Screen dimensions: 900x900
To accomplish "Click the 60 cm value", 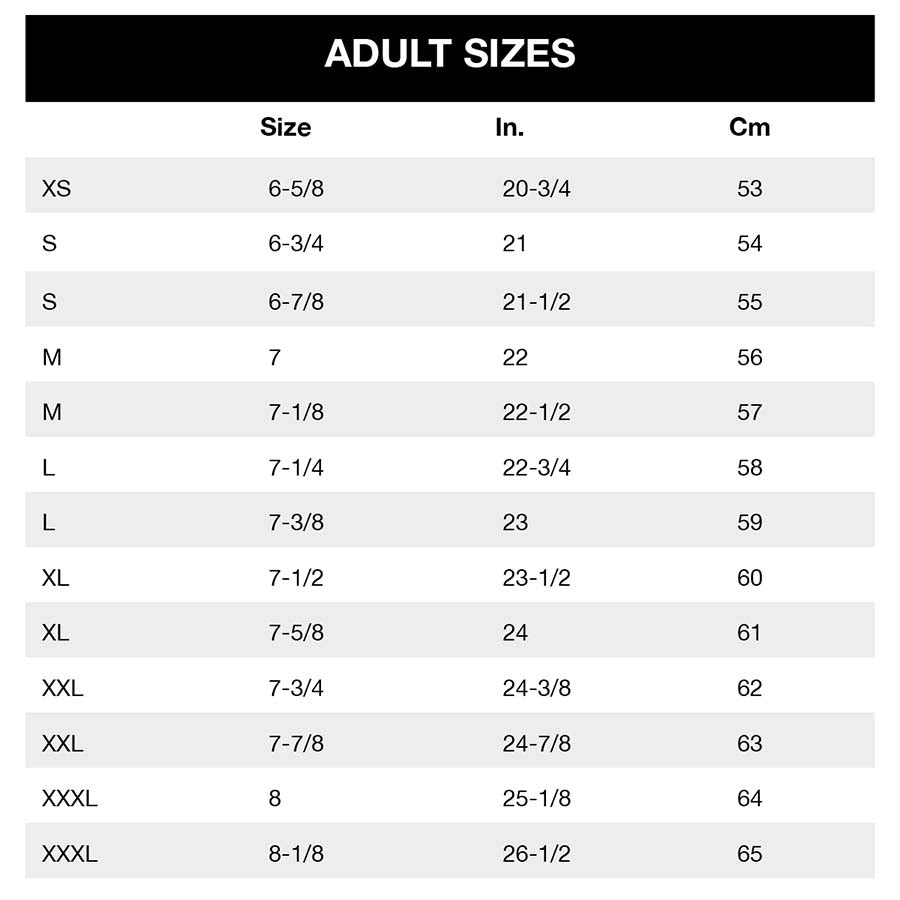I will 749,578.
